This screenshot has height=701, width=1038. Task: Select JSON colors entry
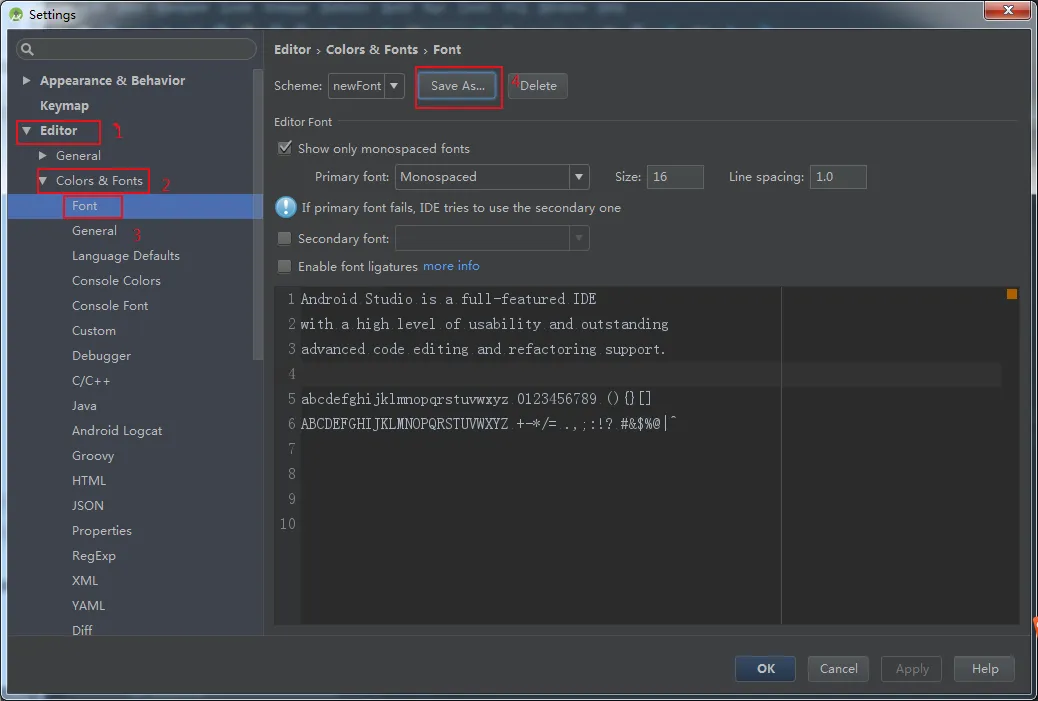click(88, 506)
